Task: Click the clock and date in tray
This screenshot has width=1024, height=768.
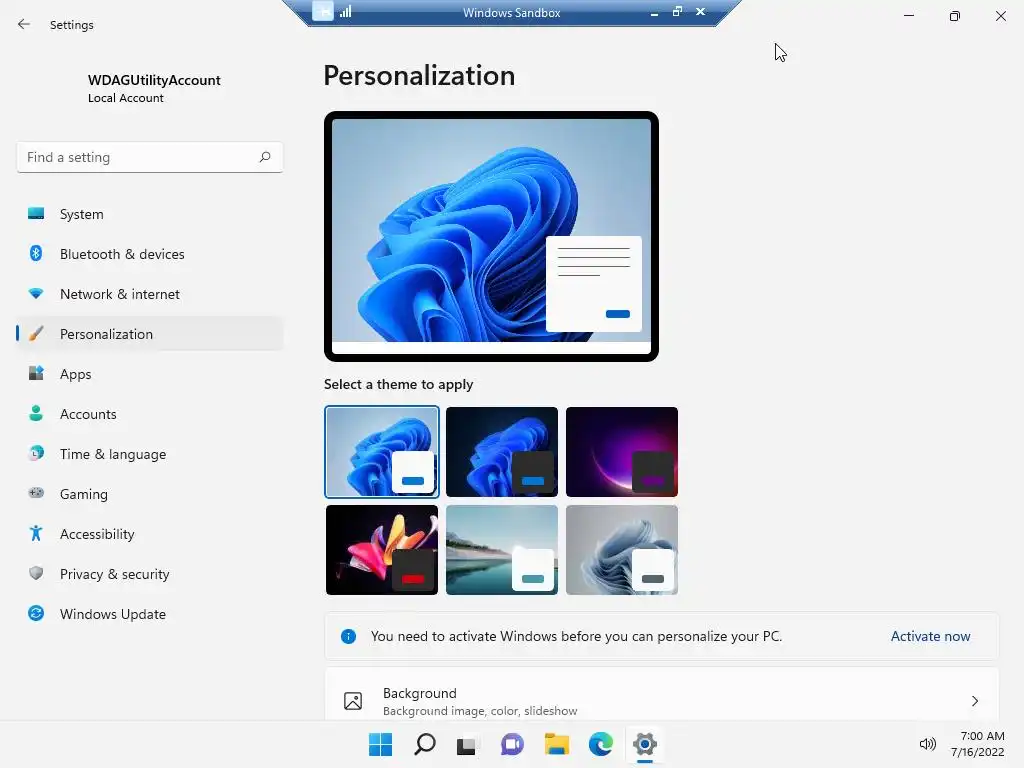Action: click(978, 744)
